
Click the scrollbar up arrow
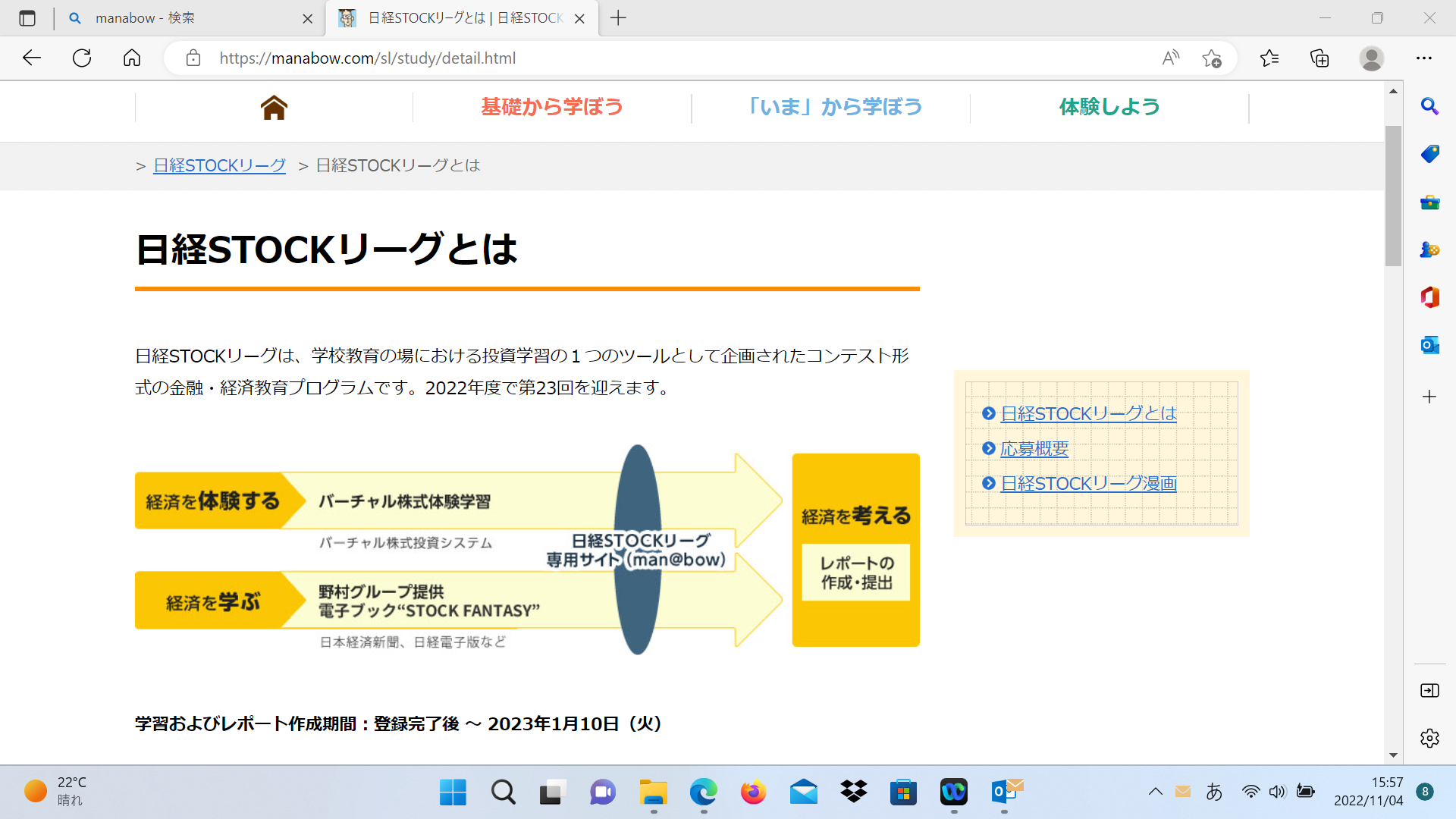[x=1393, y=91]
